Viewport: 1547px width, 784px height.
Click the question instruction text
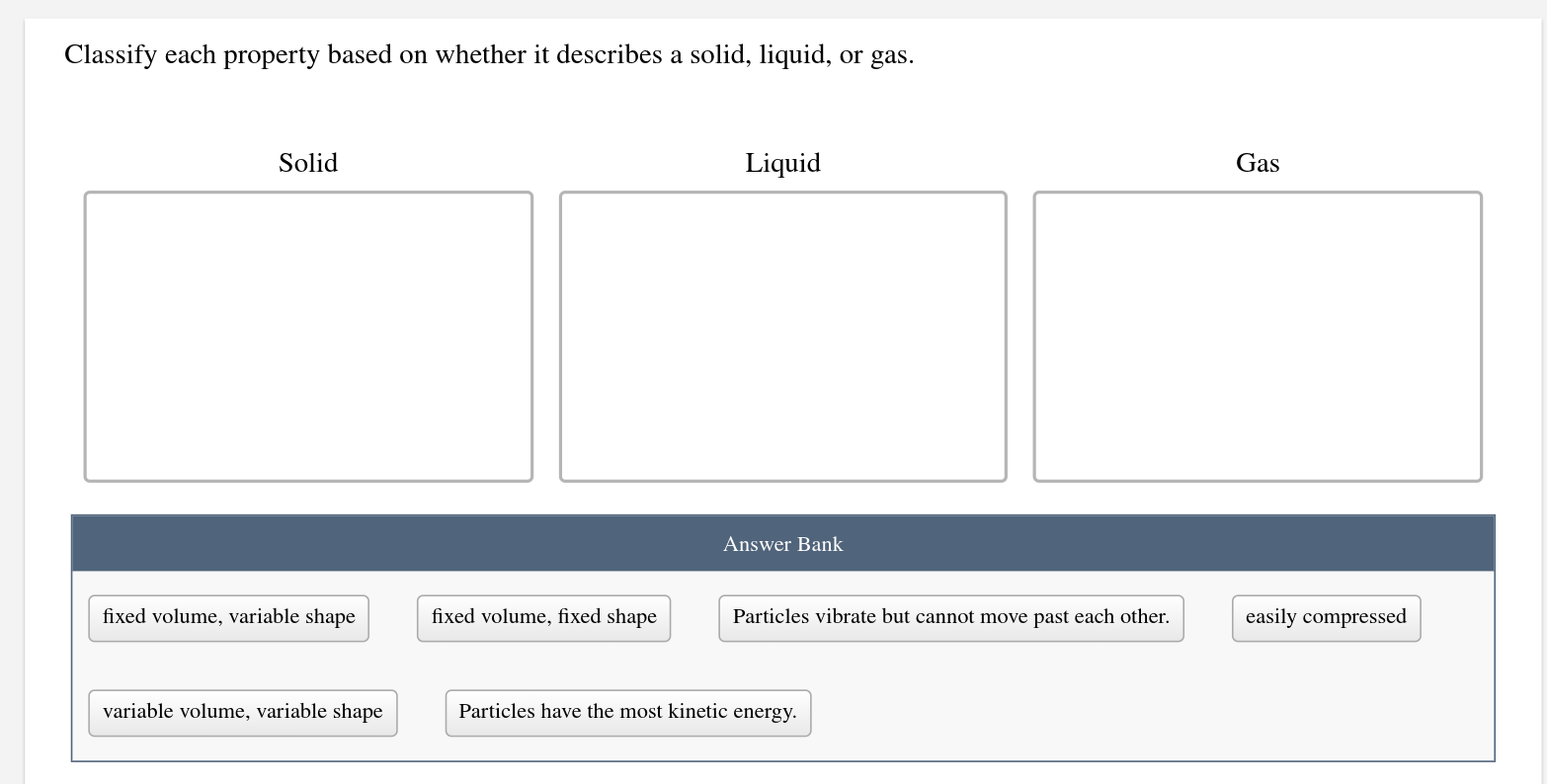click(489, 55)
